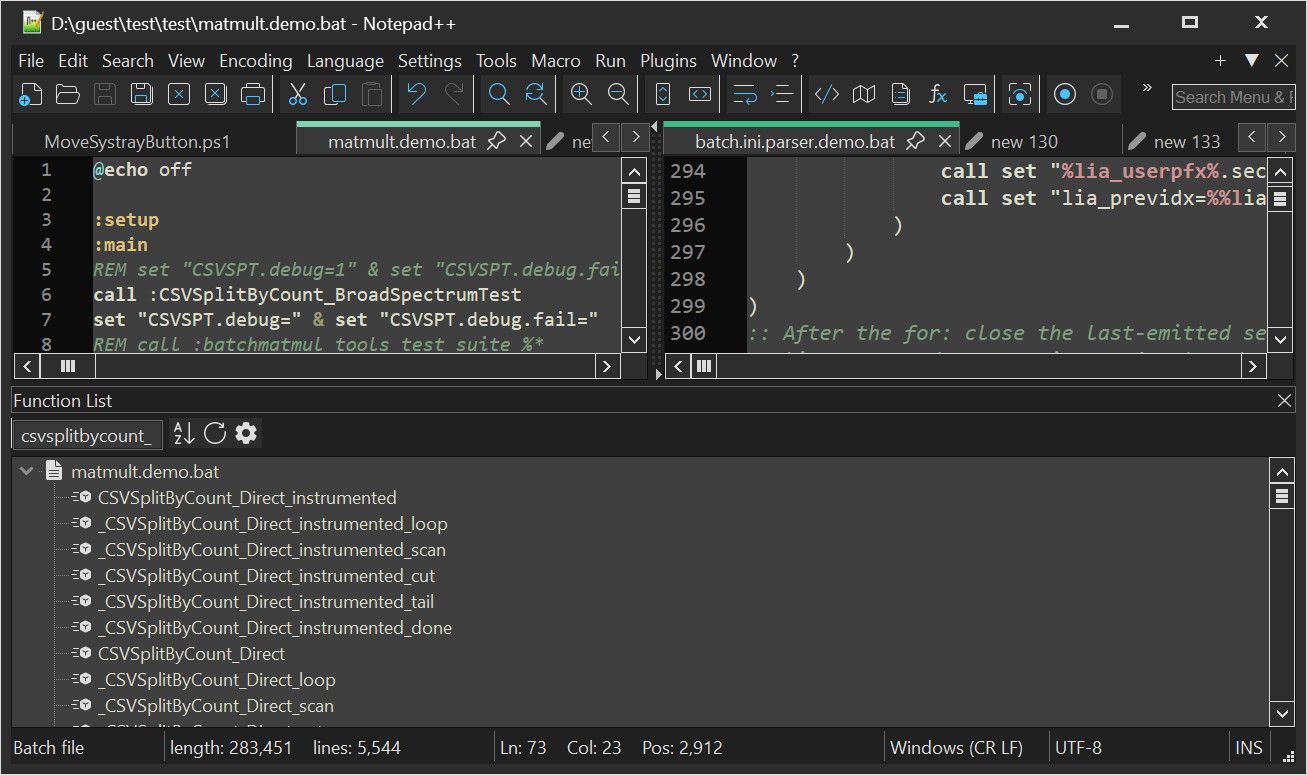The width and height of the screenshot is (1307, 775).
Task: Click the Cut scissors icon
Action: (298, 95)
